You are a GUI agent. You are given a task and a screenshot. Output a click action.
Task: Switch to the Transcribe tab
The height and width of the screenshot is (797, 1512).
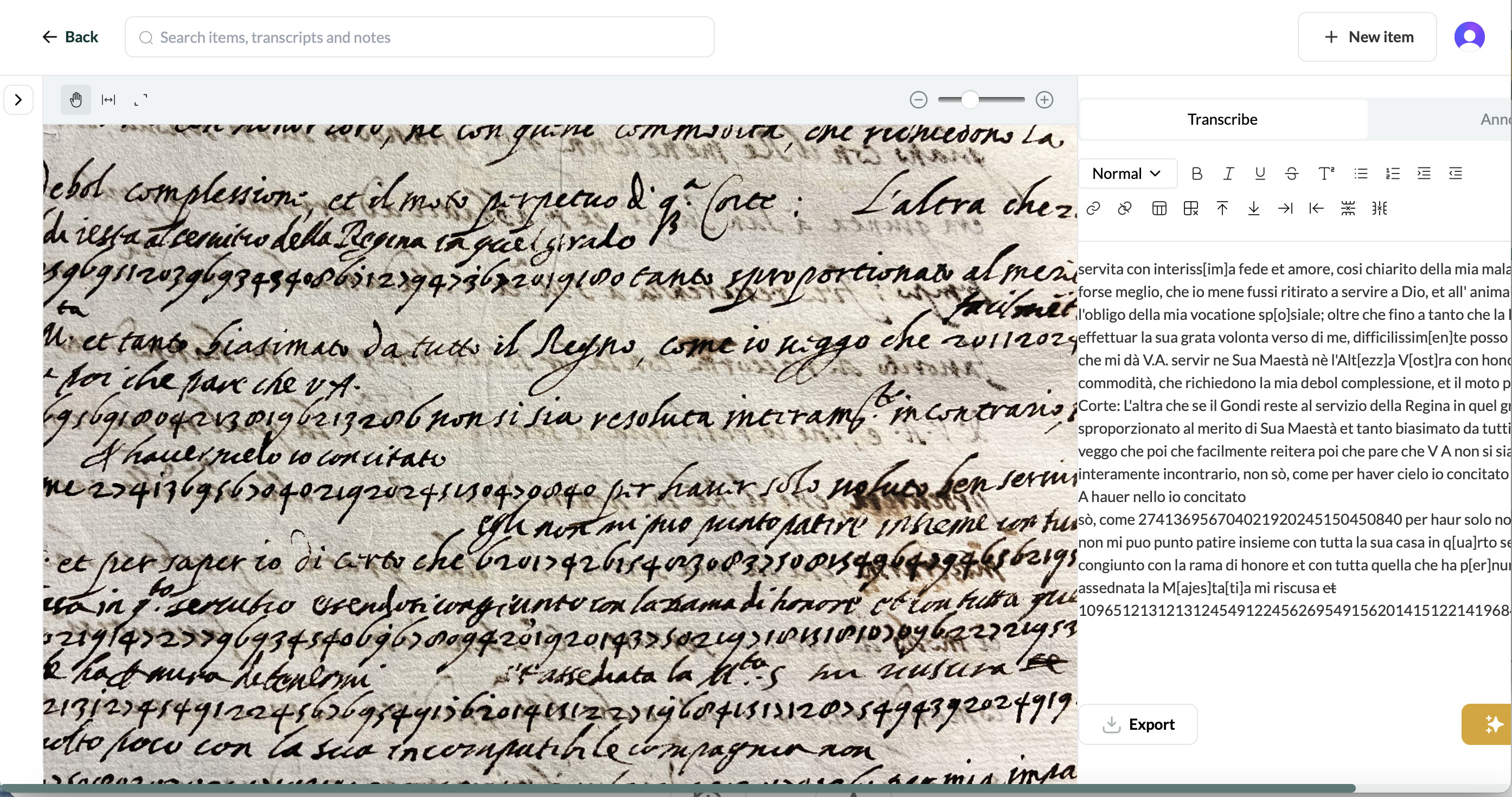[1222, 119]
